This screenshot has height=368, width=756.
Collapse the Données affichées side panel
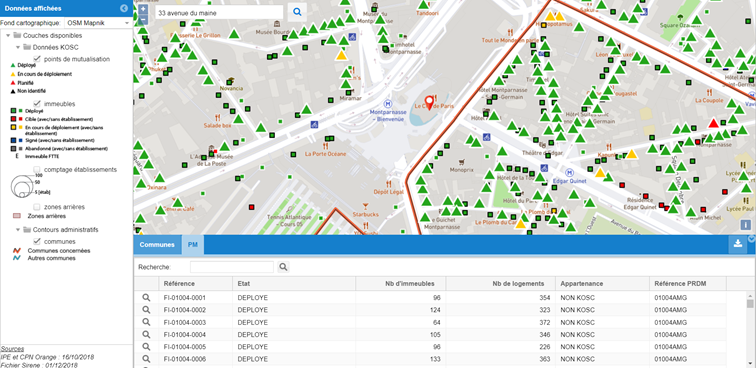pyautogui.click(x=124, y=8)
